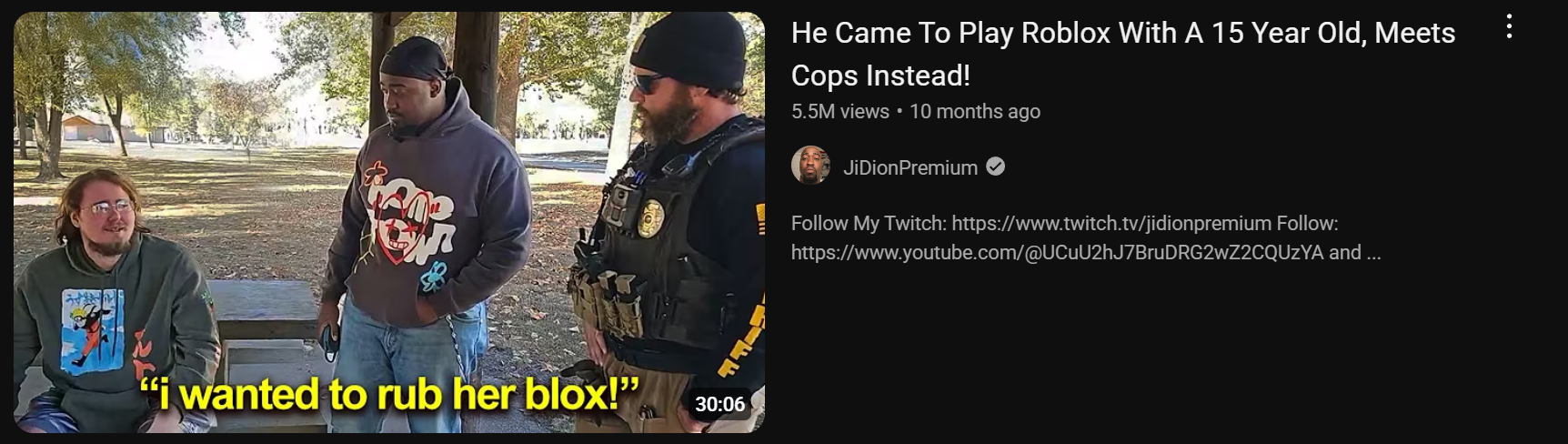This screenshot has height=444, width=1568.
Task: Click the 5.5M views text
Action: tap(839, 111)
